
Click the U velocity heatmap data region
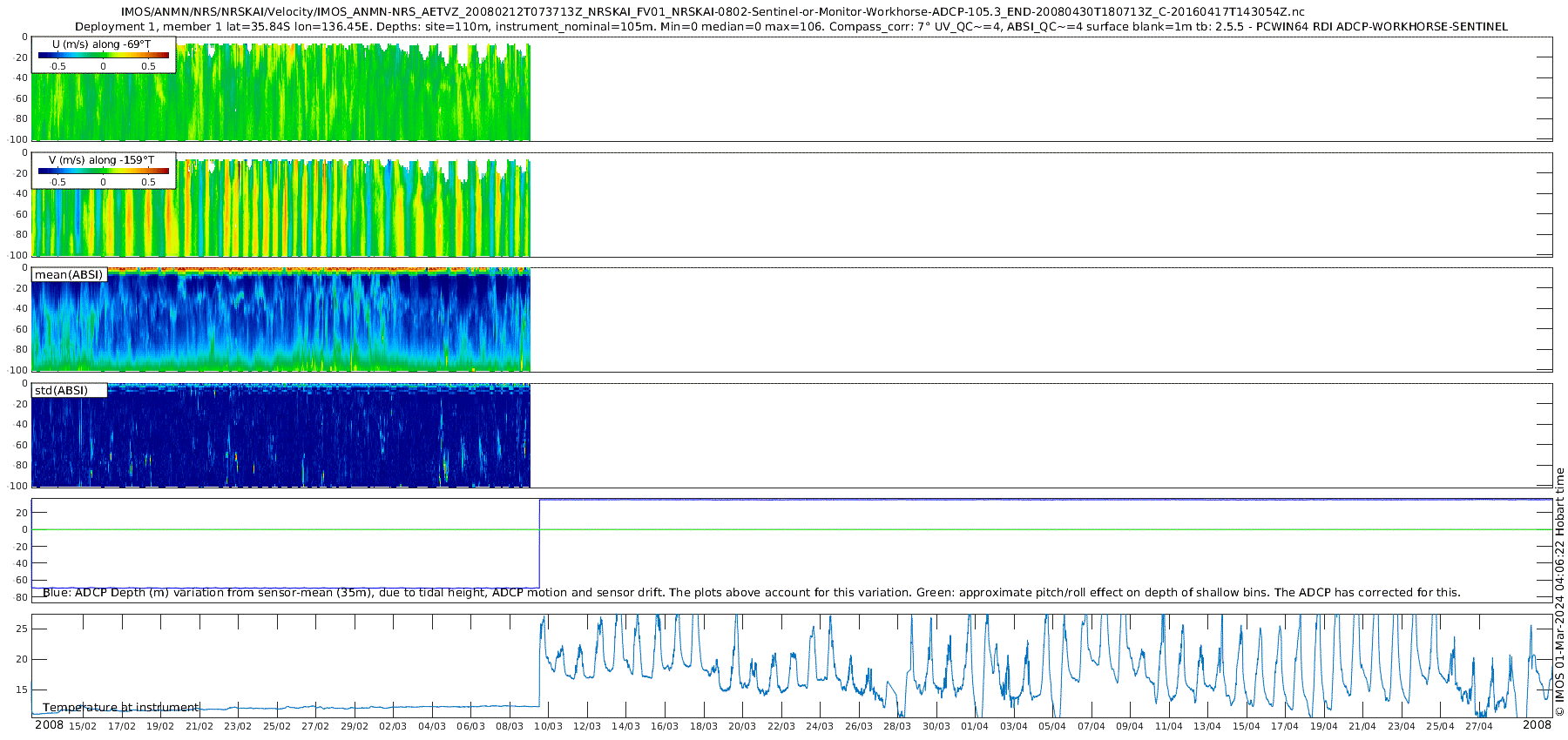tap(280, 91)
